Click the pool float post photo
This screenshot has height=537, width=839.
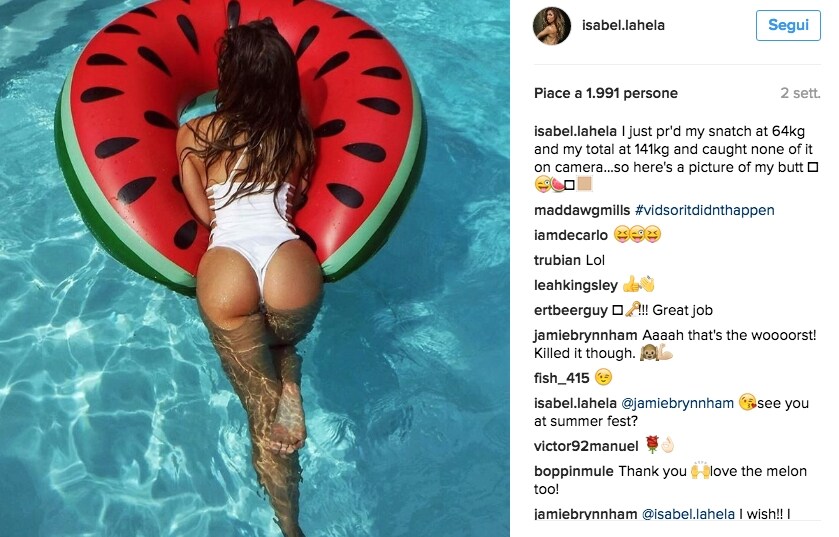click(x=255, y=268)
